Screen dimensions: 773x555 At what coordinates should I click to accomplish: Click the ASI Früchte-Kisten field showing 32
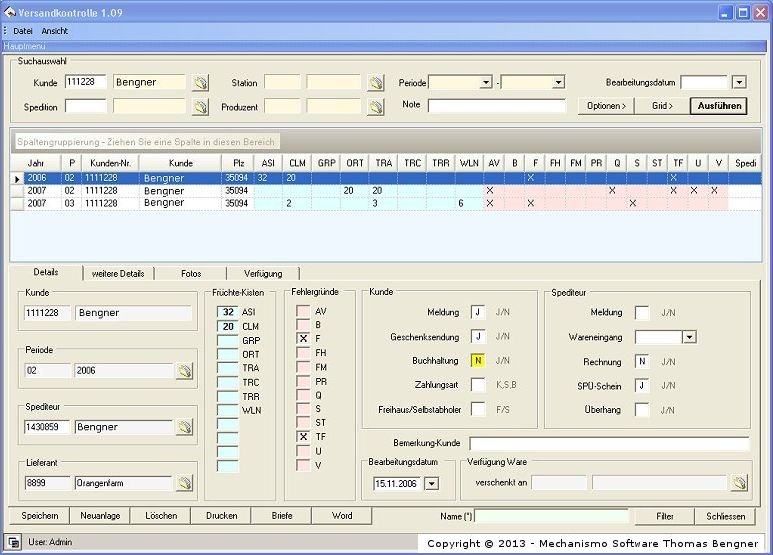pos(228,312)
